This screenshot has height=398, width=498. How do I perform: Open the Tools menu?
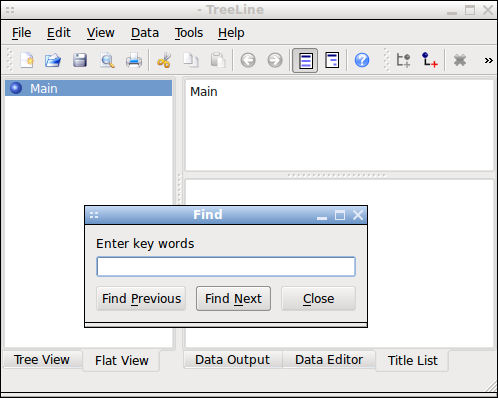(189, 33)
